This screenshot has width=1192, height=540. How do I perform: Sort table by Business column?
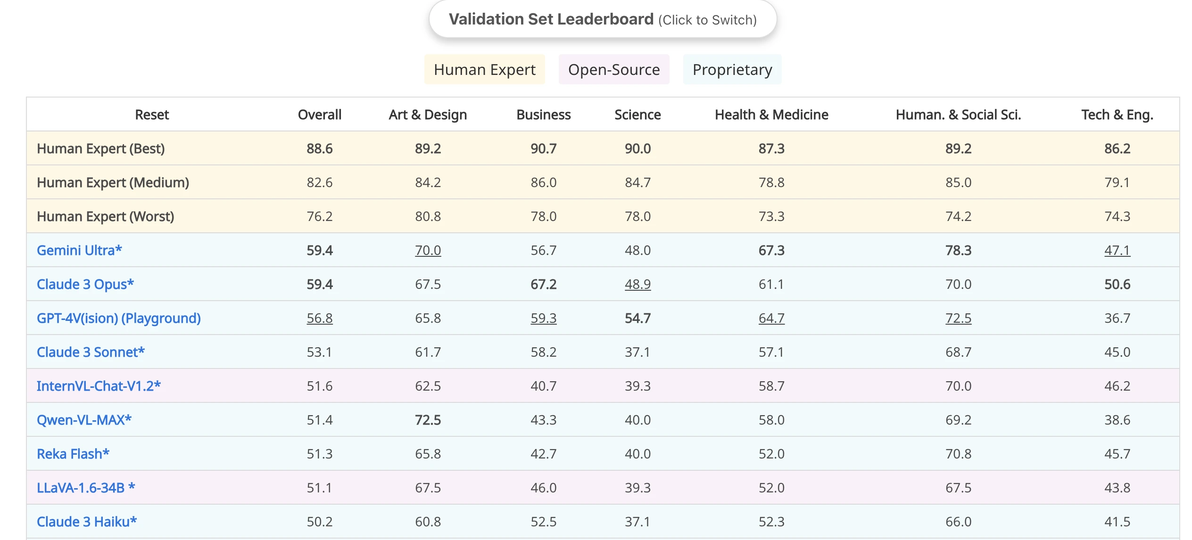pos(544,115)
